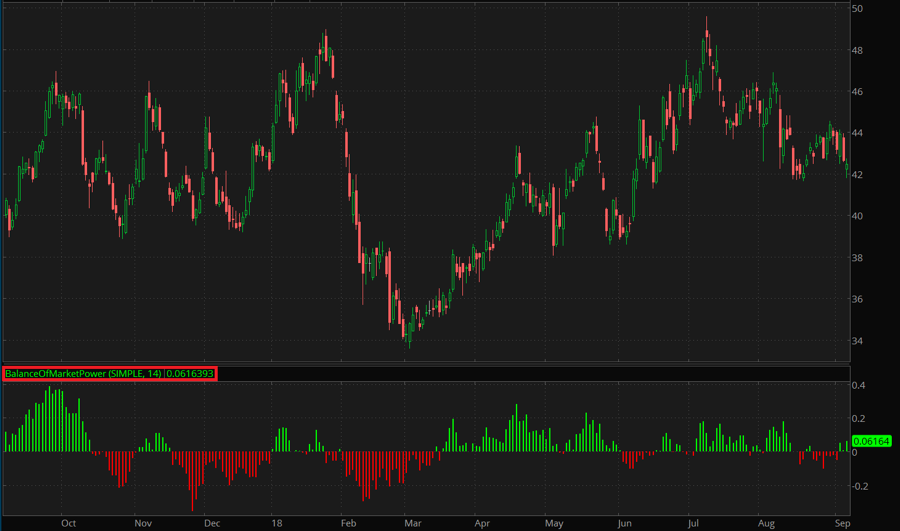Click the -0.2 level on indicator axis
Viewport: 900px width, 531px height.
coord(859,486)
